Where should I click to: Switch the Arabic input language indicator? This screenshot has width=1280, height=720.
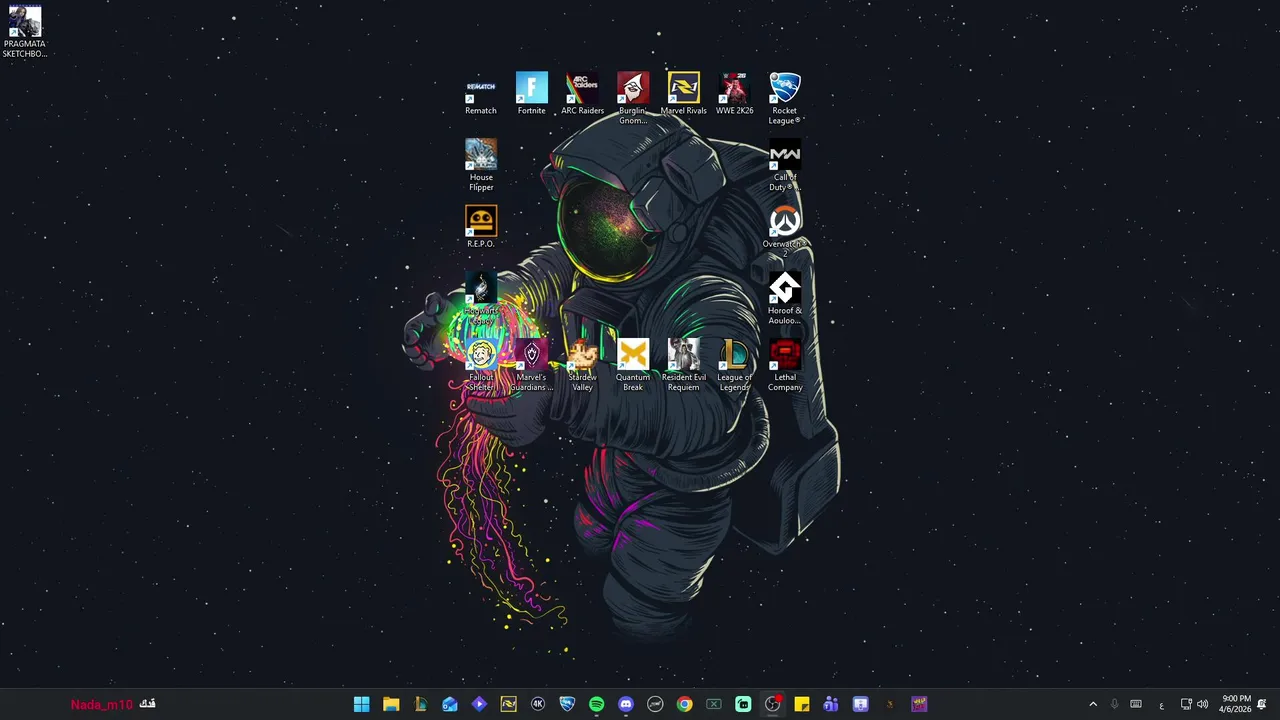coord(1161,704)
